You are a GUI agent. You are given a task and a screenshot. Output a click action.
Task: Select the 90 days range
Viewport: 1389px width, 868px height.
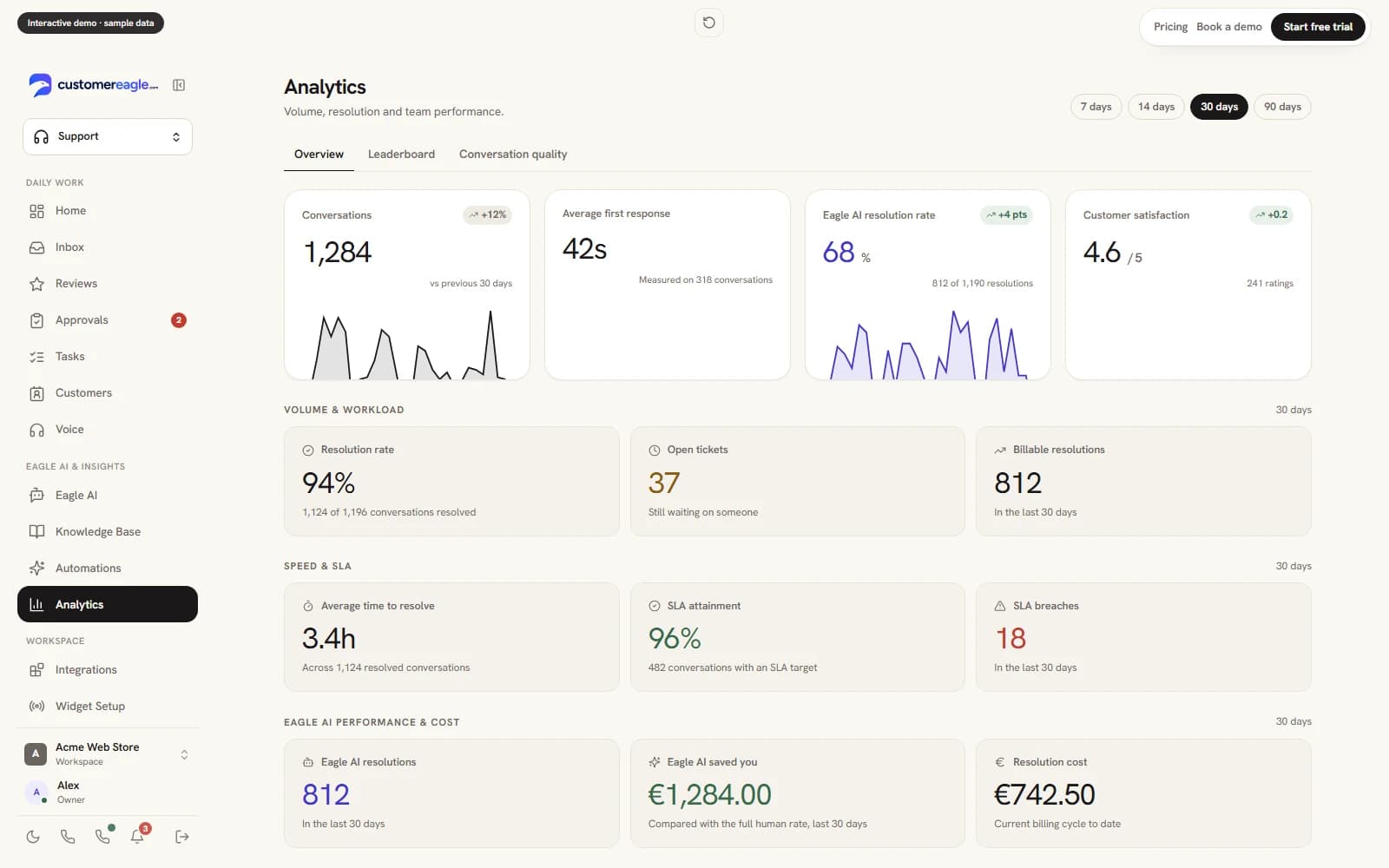(x=1283, y=107)
